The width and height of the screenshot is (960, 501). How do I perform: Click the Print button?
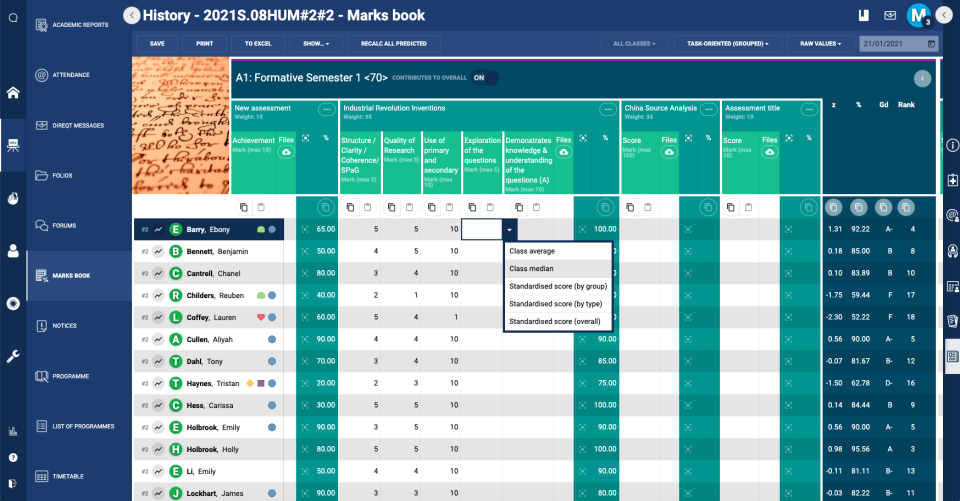pyautogui.click(x=204, y=43)
